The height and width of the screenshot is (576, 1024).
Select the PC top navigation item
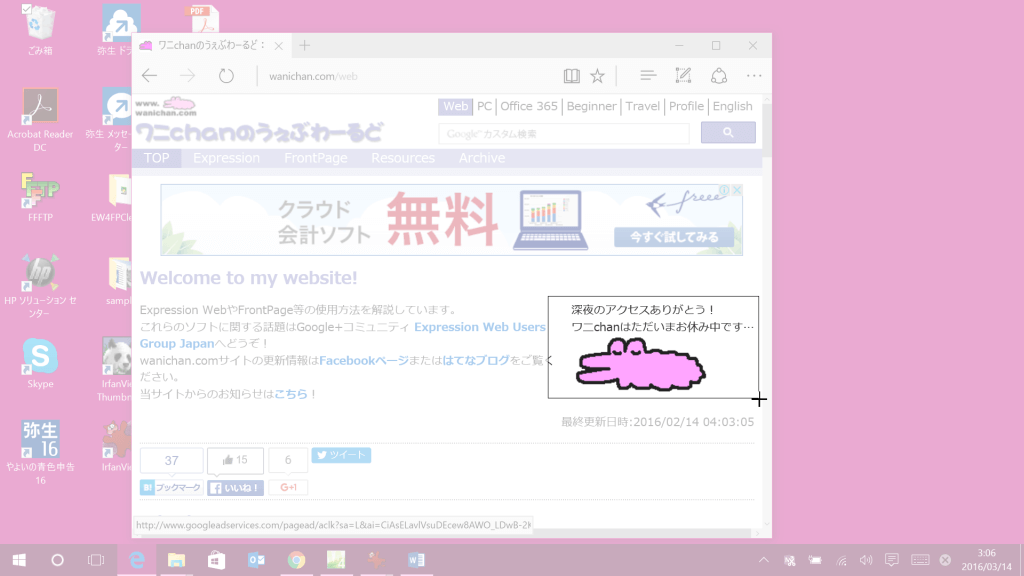pos(484,106)
